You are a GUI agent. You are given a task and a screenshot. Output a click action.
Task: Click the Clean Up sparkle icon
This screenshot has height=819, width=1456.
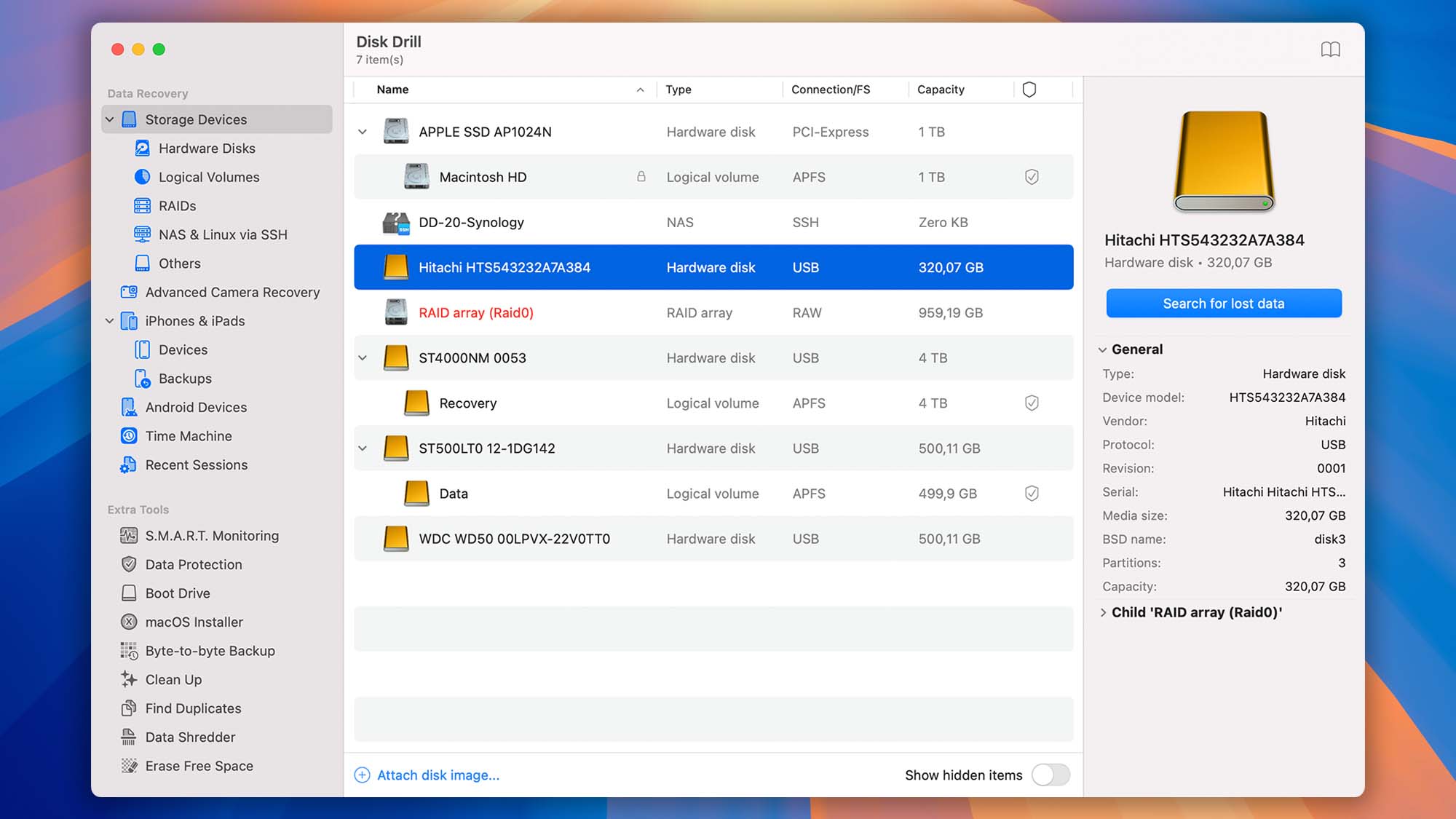(x=129, y=680)
